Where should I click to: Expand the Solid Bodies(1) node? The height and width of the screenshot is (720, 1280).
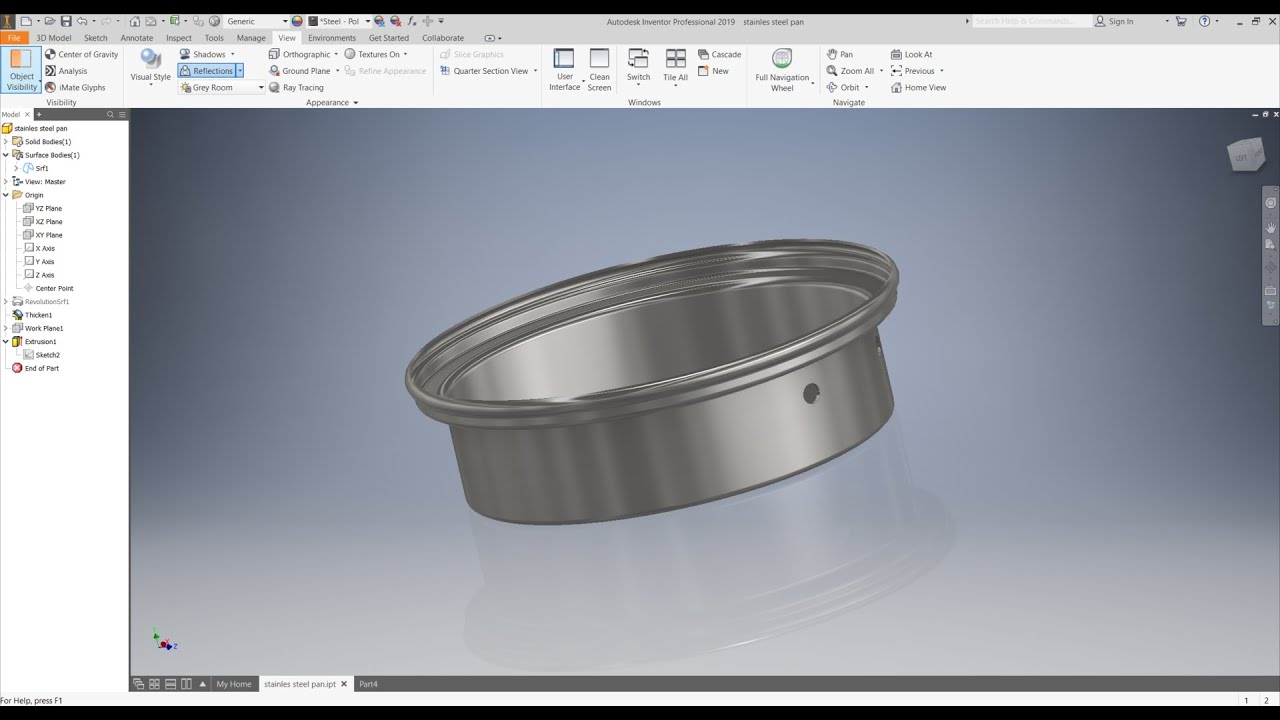pos(6,142)
